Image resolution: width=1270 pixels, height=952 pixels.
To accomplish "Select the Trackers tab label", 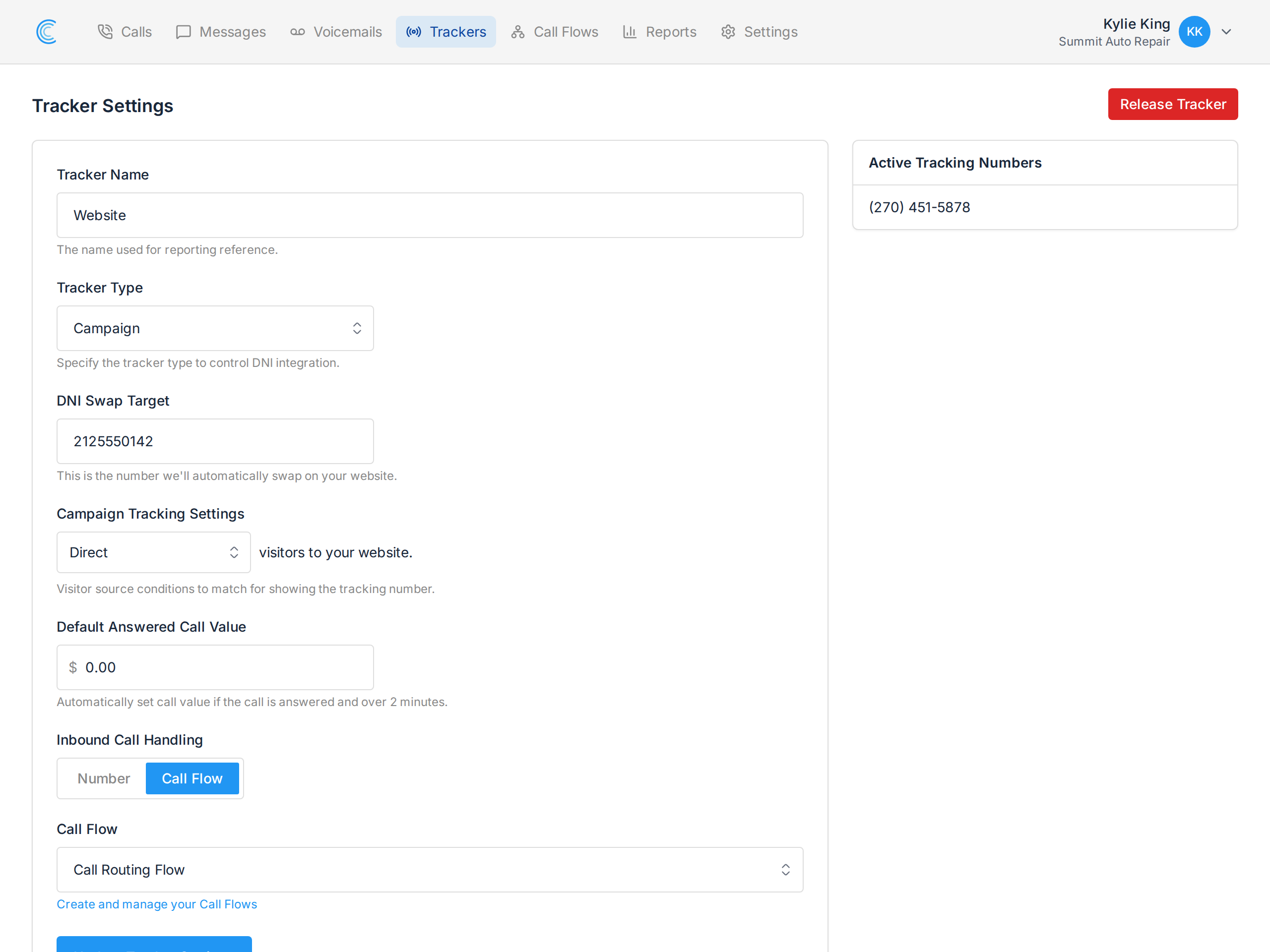I will tap(457, 32).
